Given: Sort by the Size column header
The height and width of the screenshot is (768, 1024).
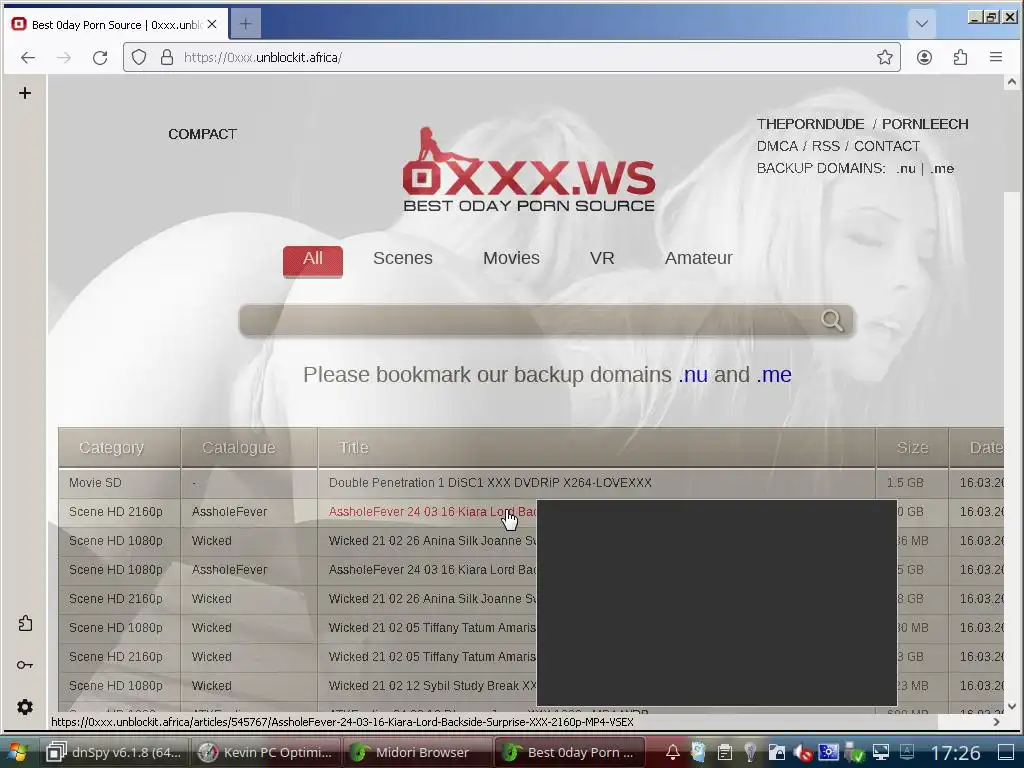Looking at the screenshot, I should (x=912, y=447).
